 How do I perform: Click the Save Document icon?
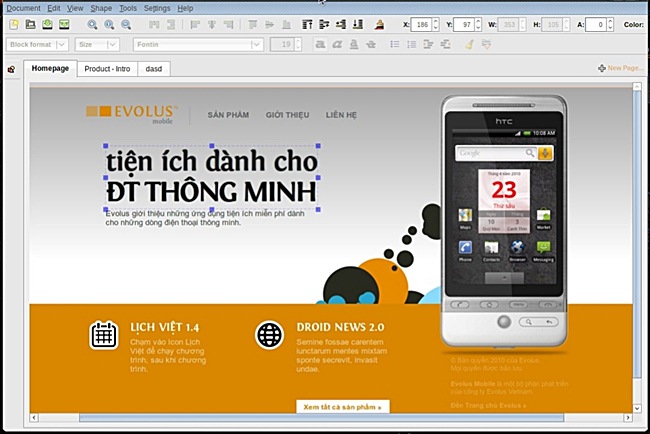[47, 24]
